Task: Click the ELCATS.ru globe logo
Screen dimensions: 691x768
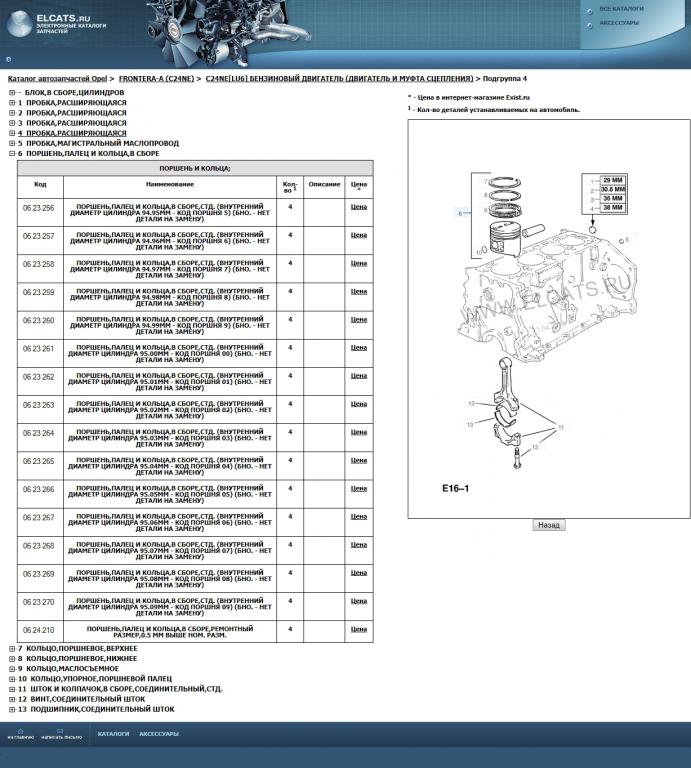Action: tap(20, 24)
